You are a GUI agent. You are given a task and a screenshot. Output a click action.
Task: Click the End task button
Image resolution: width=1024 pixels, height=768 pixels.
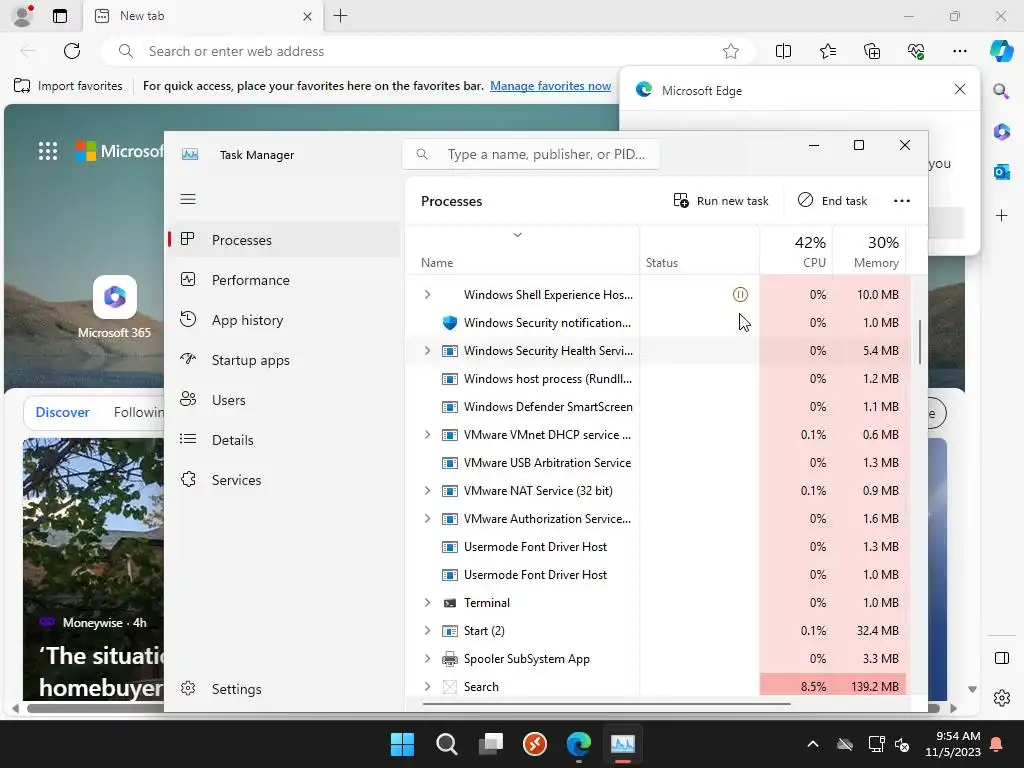click(x=832, y=200)
